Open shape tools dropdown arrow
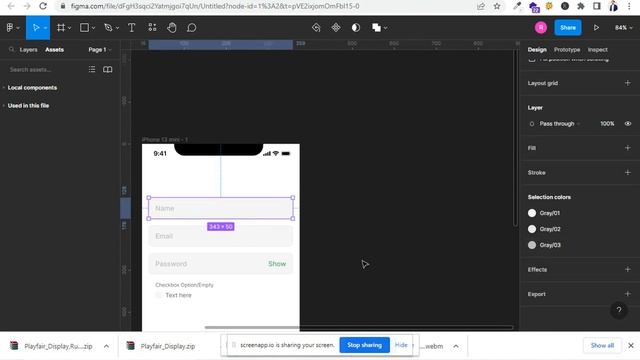 pyautogui.click(x=93, y=28)
